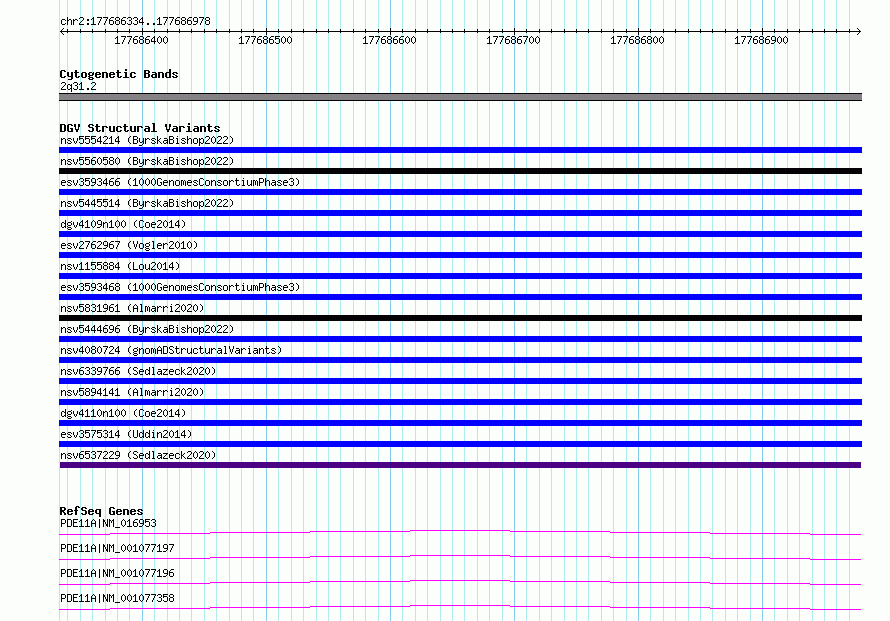The image size is (890, 621).
Task: Click nsv5445514 (ByrskaBishop2022) label
Action: click(x=147, y=203)
